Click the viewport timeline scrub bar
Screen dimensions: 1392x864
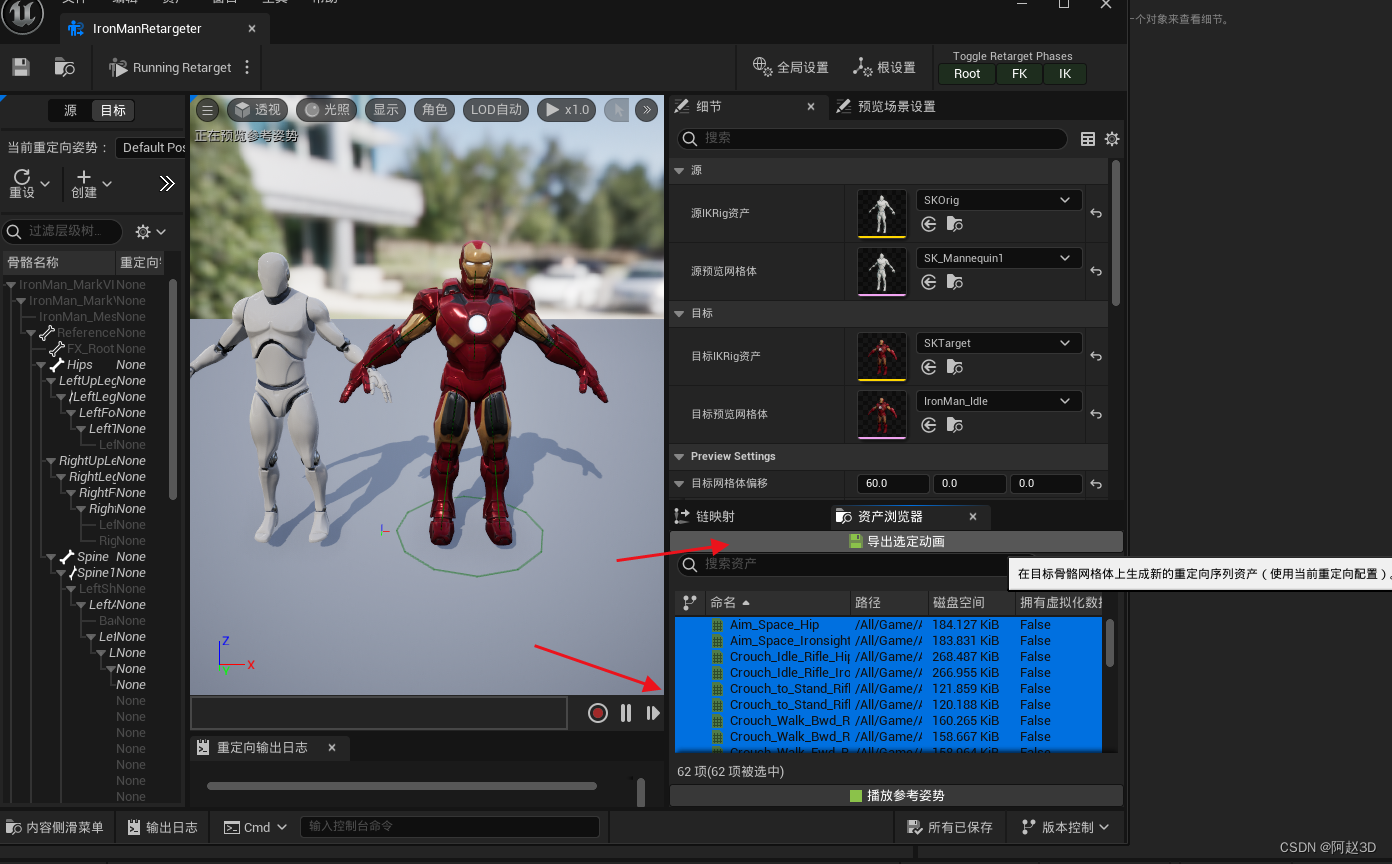pyautogui.click(x=379, y=713)
